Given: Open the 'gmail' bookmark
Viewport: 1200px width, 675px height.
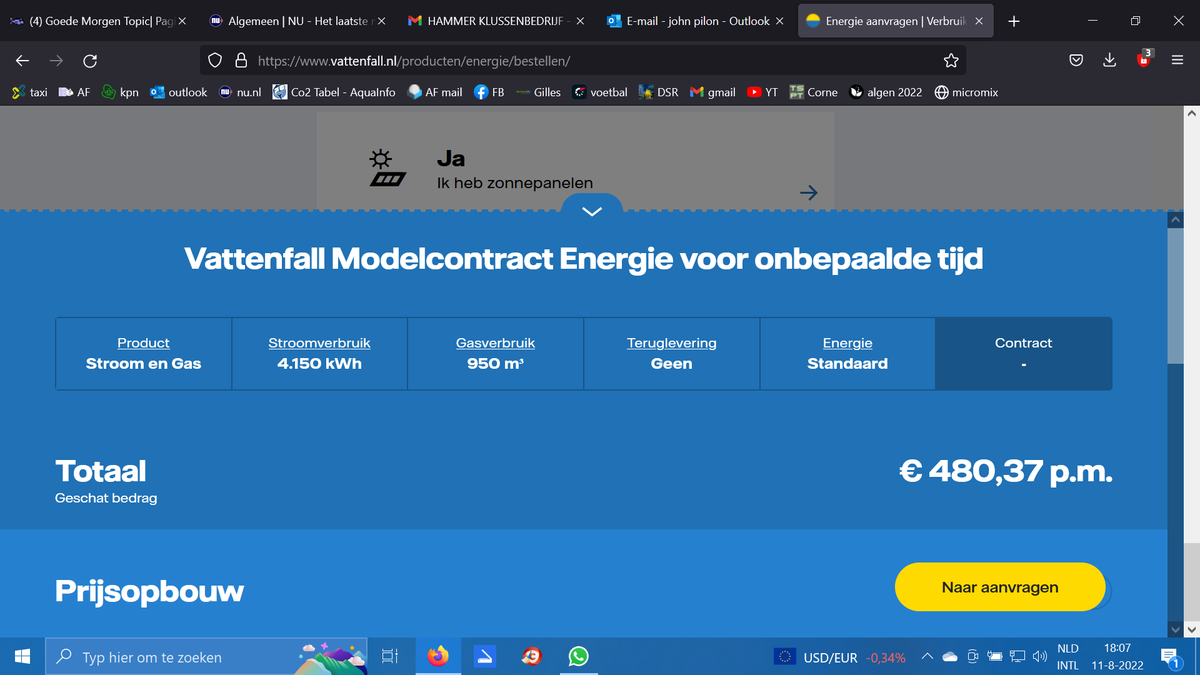Looking at the screenshot, I should click(713, 92).
